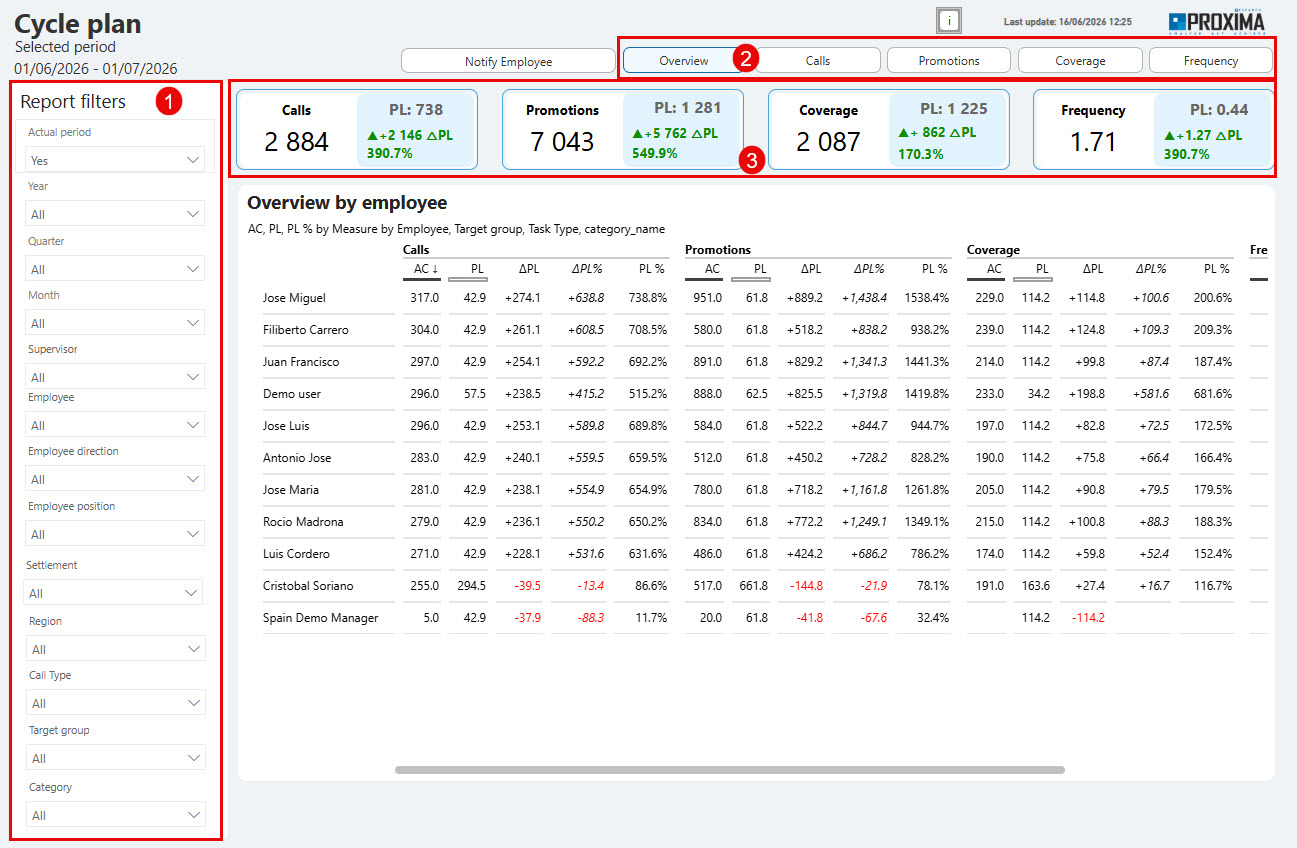Image resolution: width=1297 pixels, height=848 pixels.
Task: Select the Frequency tab
Action: tap(1211, 60)
